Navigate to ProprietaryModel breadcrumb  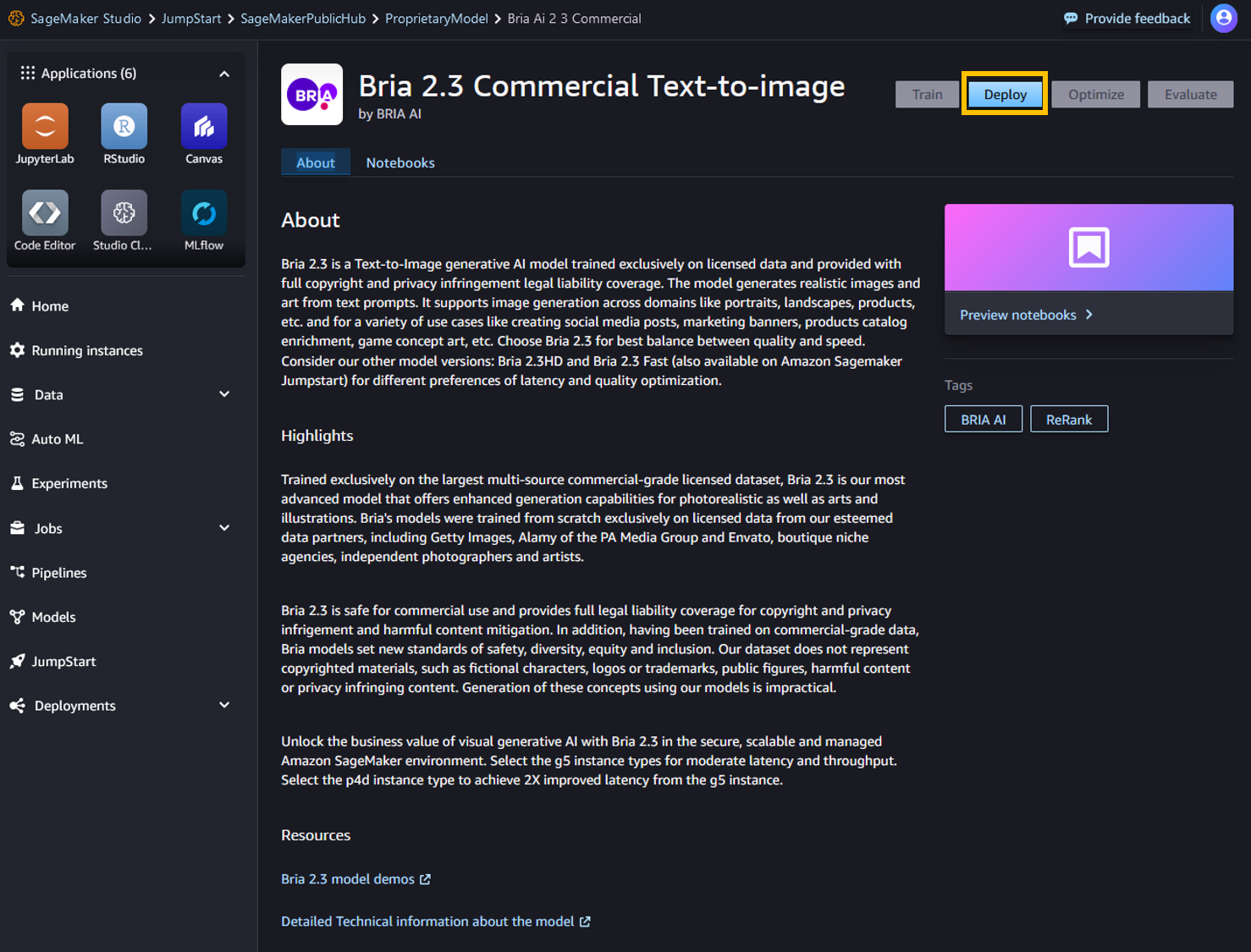click(437, 18)
